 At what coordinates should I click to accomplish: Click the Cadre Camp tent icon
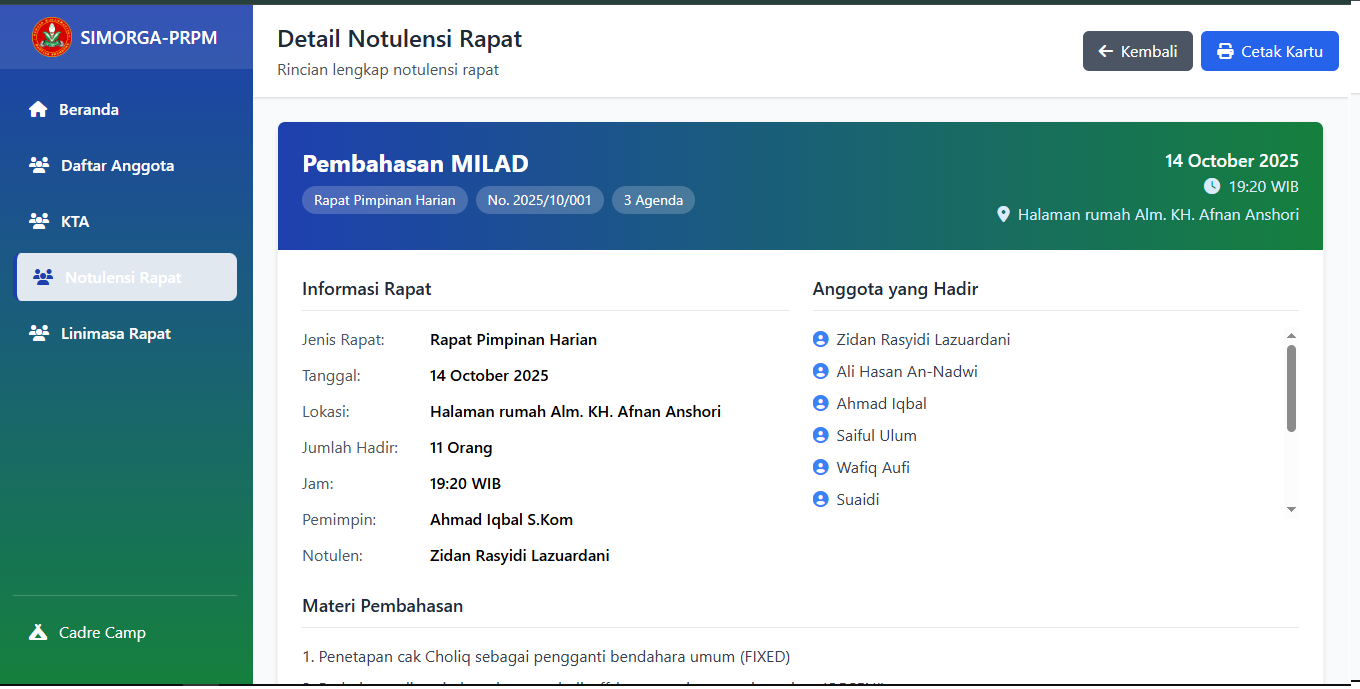(38, 633)
